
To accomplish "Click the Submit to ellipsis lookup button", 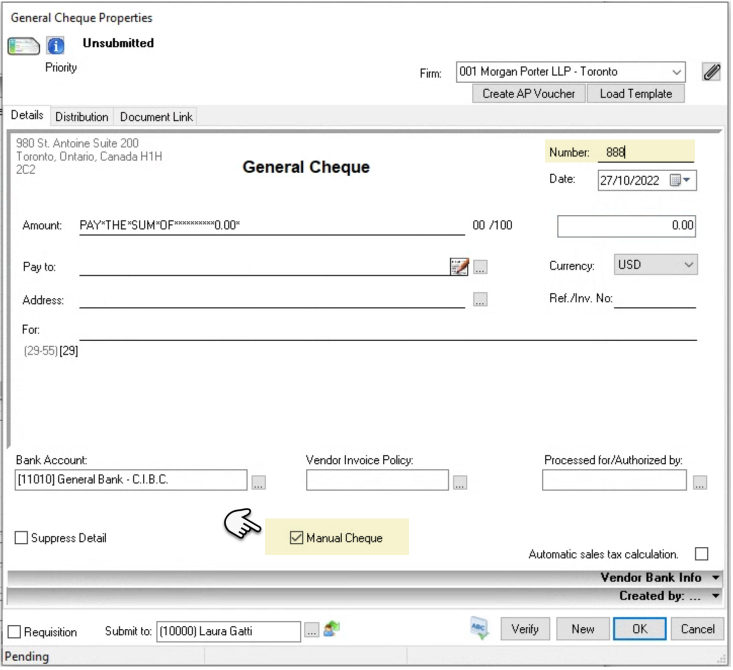I will pos(311,630).
